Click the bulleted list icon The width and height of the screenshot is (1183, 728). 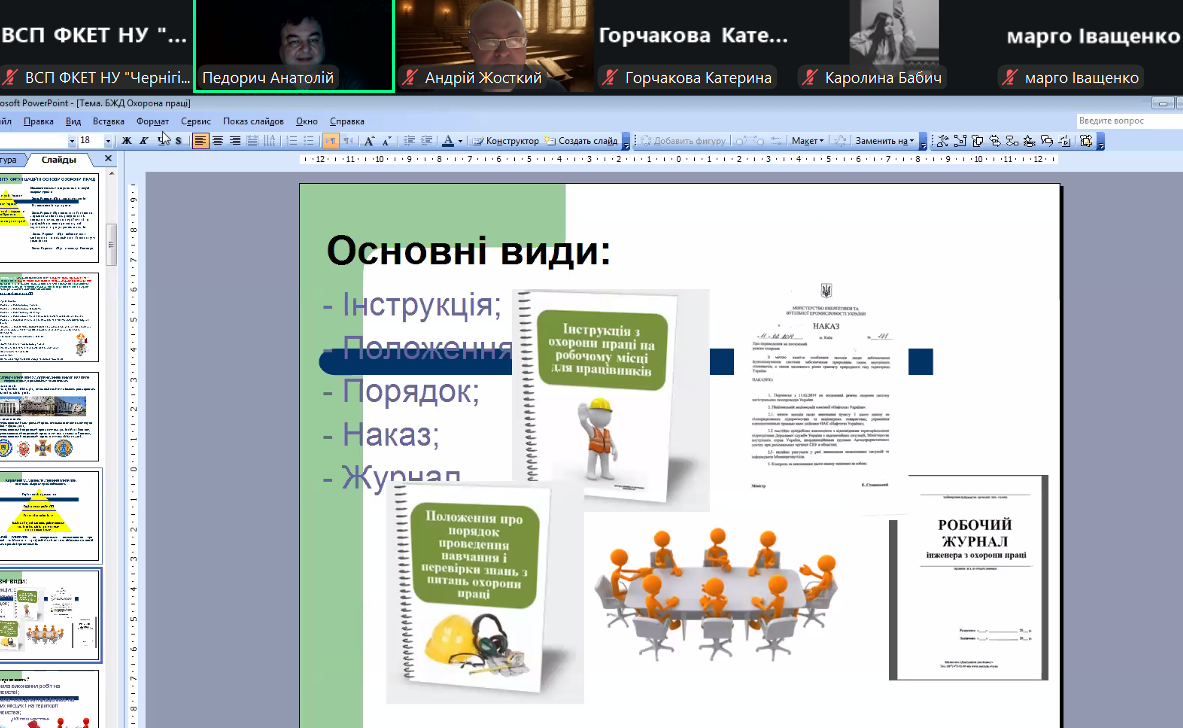(310, 141)
